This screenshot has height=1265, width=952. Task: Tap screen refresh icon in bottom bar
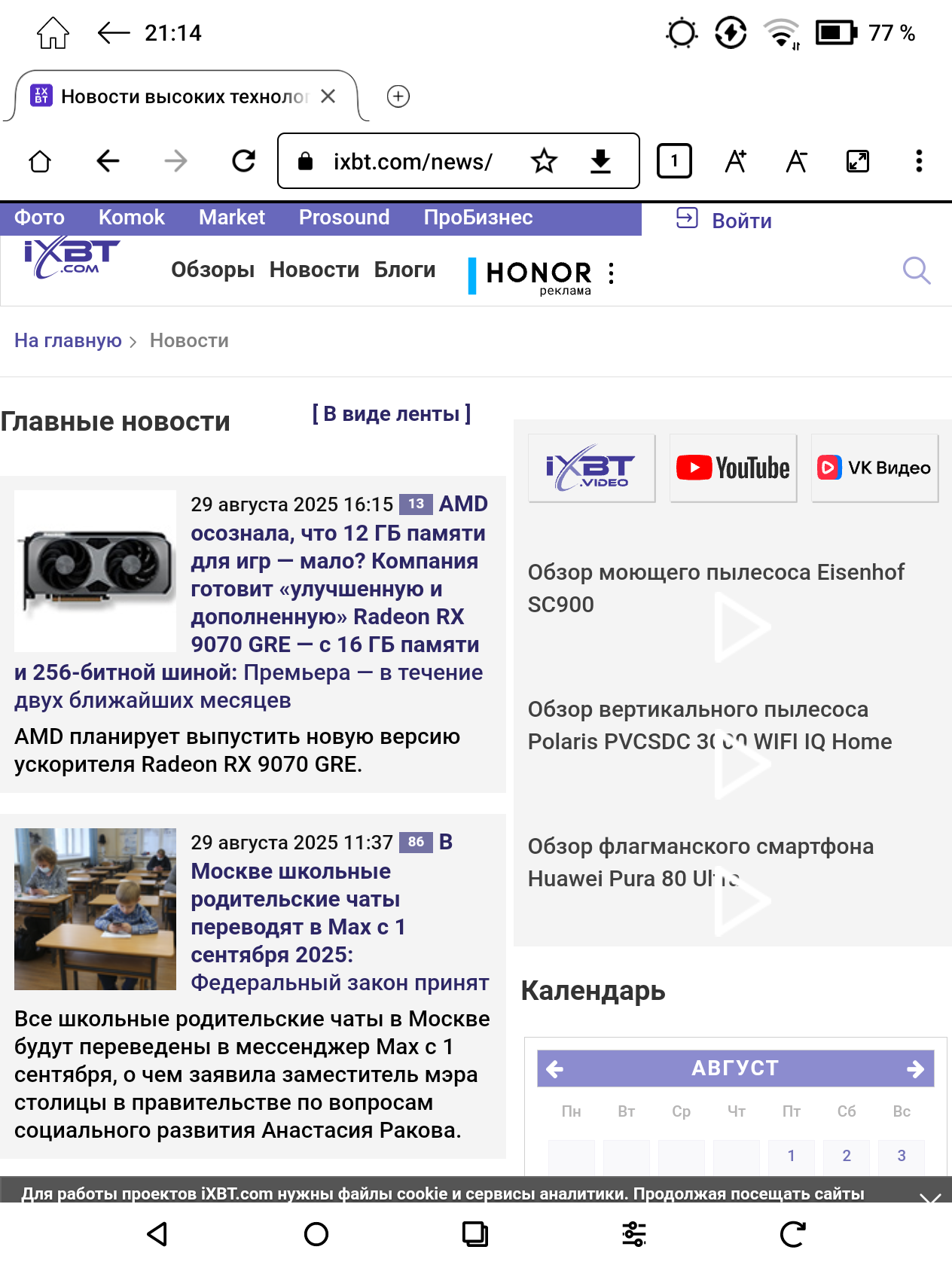[x=793, y=1234]
